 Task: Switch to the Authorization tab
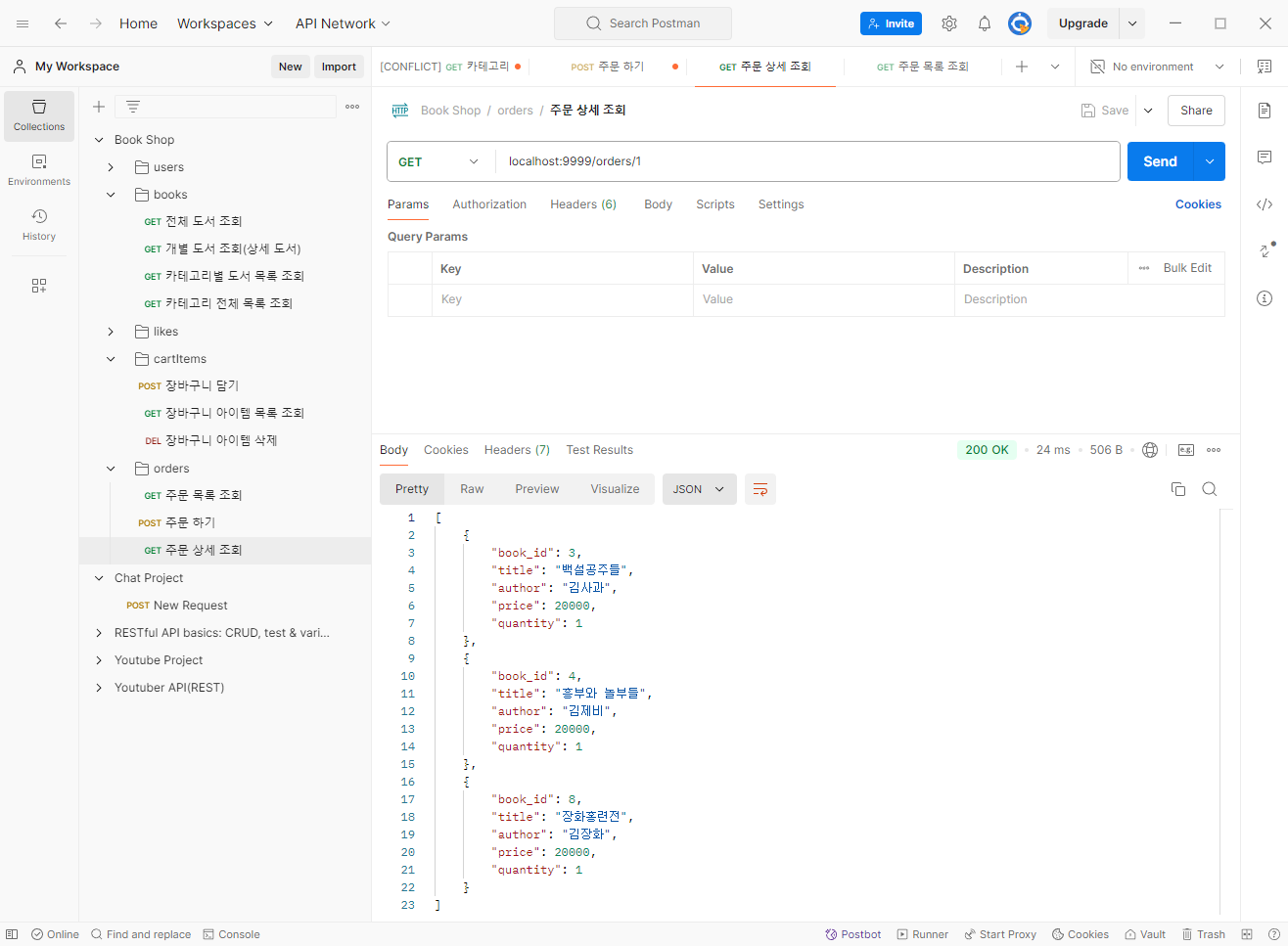coord(489,204)
